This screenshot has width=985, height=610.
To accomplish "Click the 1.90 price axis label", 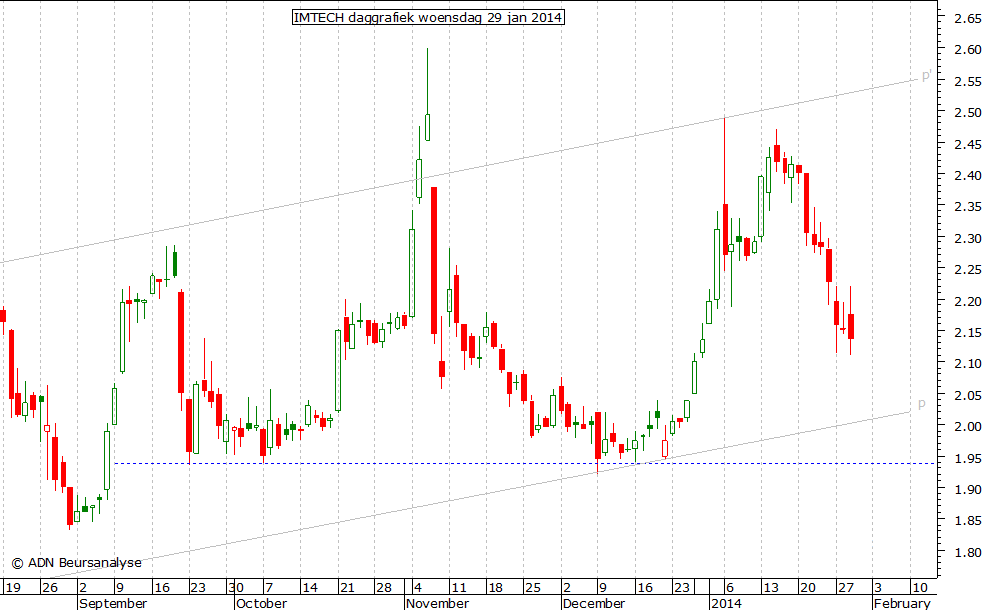I will click(x=967, y=489).
